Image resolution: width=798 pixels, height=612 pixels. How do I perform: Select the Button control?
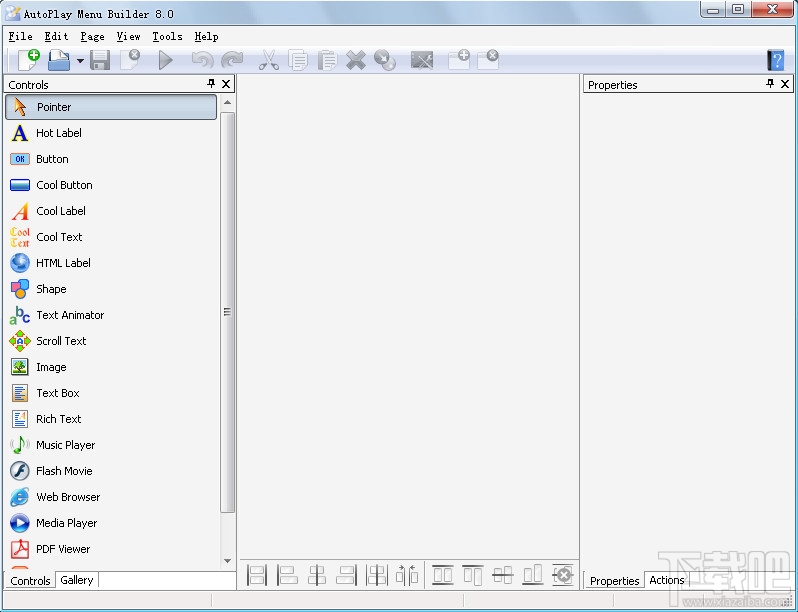111,159
